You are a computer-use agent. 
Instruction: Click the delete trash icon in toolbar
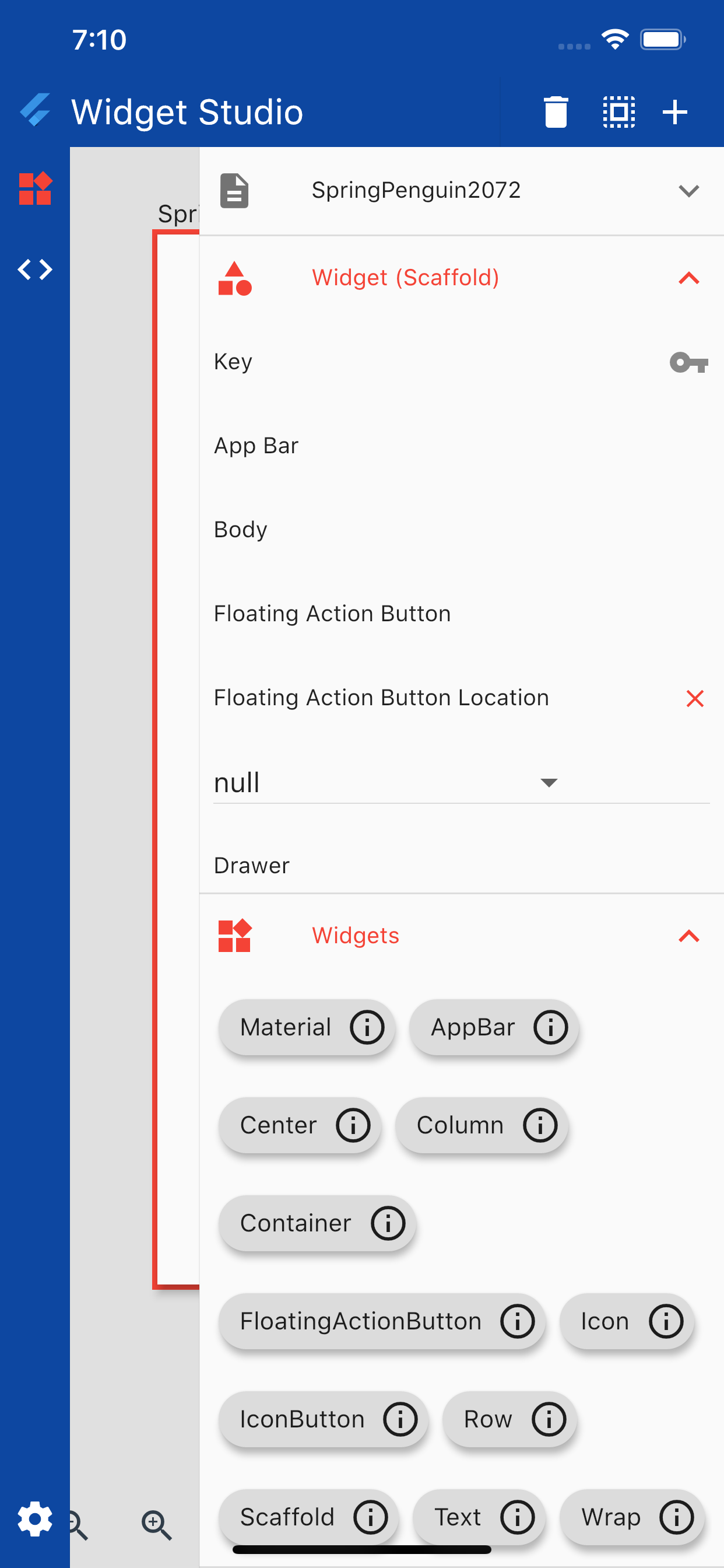click(555, 113)
